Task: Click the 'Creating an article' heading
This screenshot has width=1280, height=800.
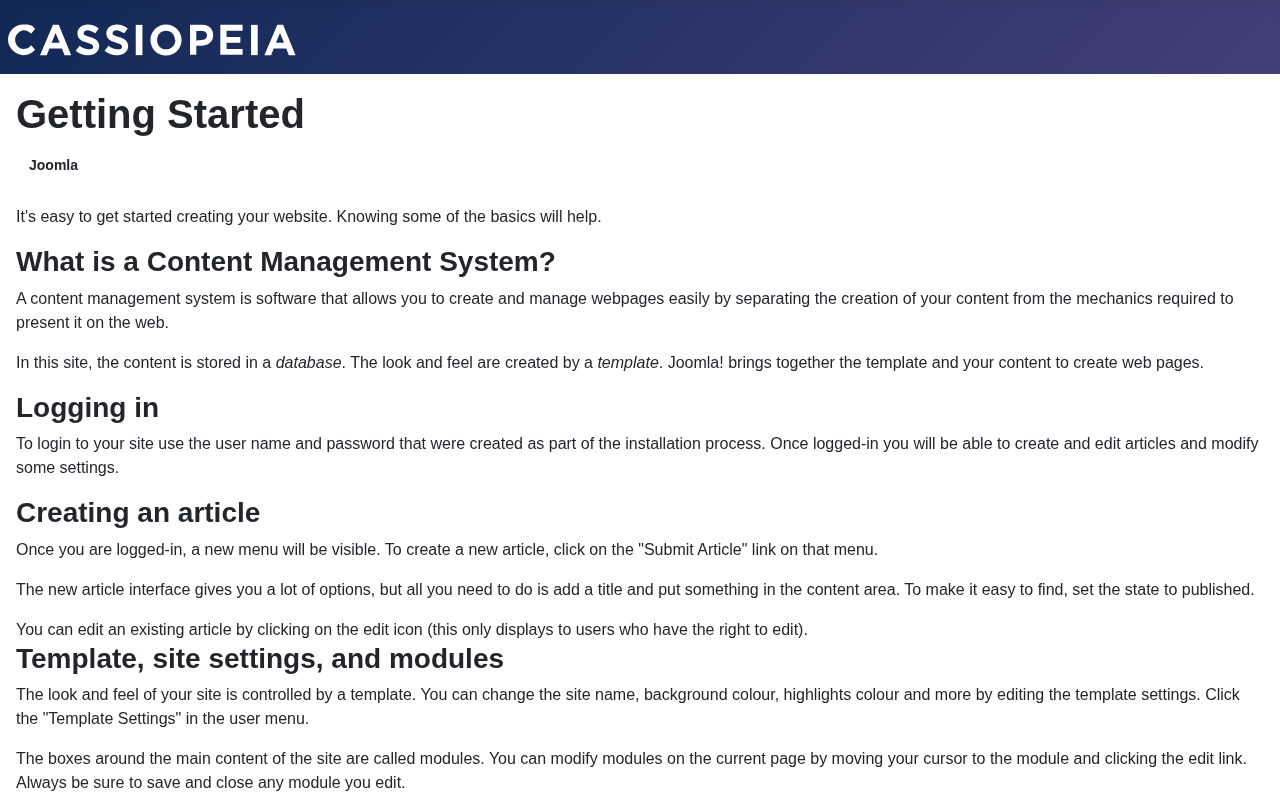Action: click(x=138, y=513)
